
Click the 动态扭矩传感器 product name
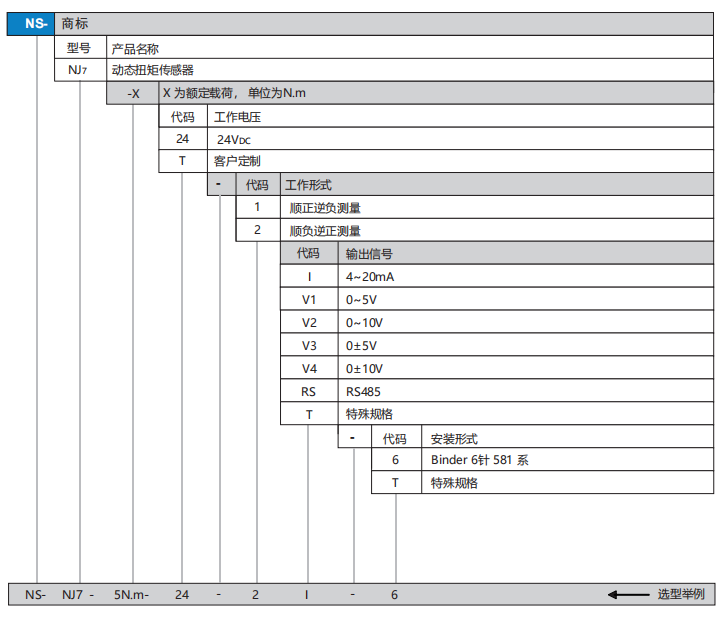(153, 70)
